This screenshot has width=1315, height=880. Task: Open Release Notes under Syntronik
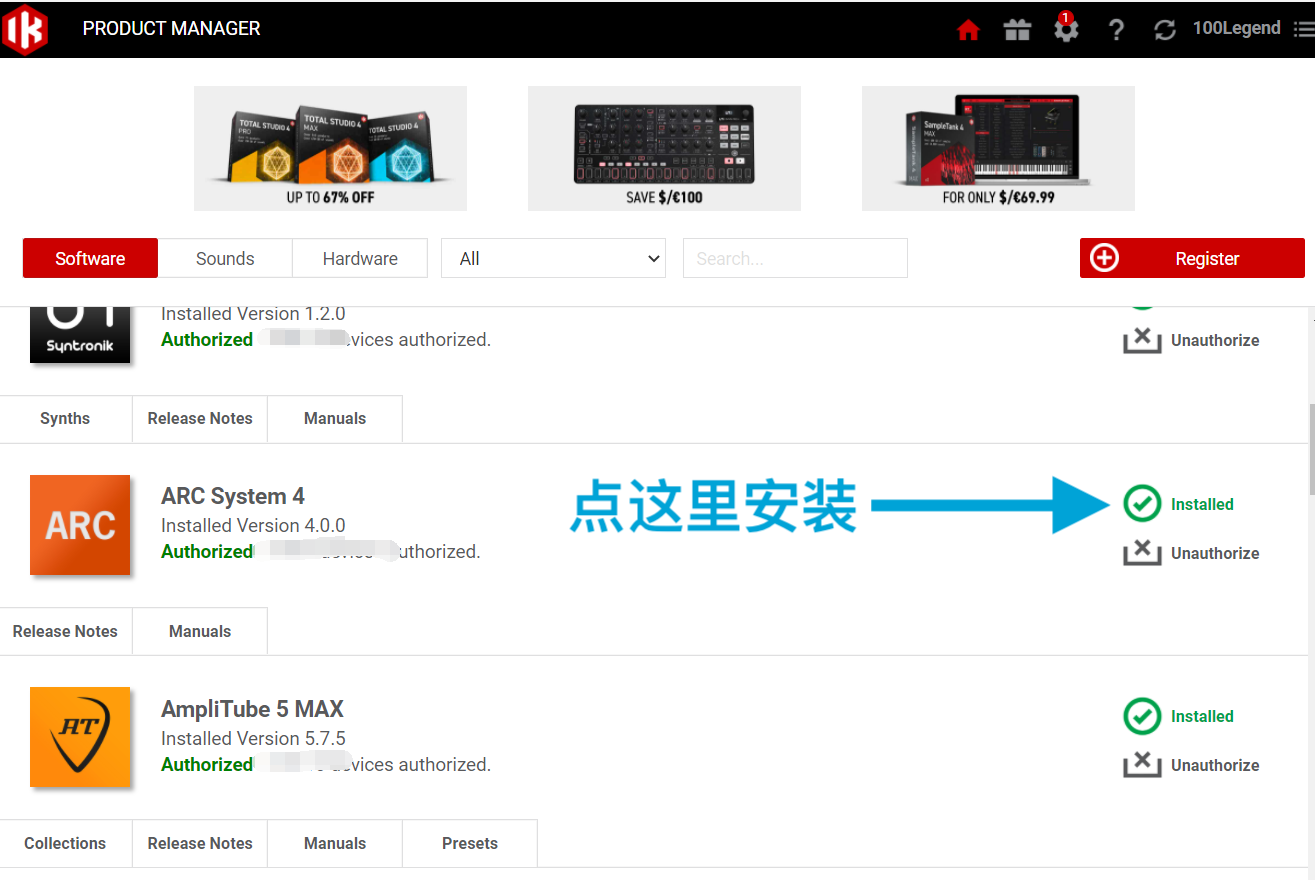coord(200,418)
